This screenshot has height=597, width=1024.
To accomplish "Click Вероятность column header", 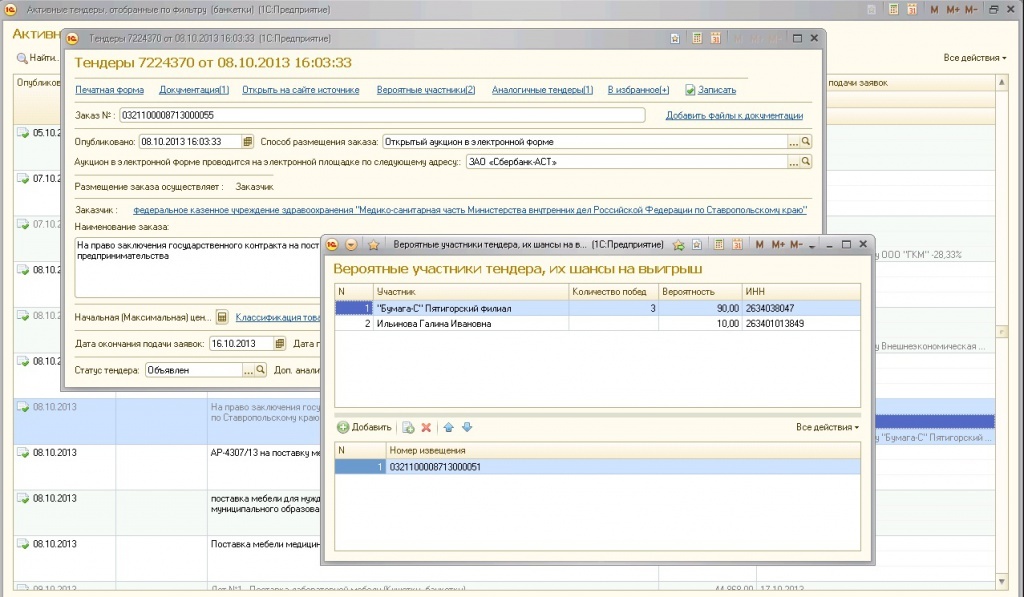I will [x=699, y=292].
